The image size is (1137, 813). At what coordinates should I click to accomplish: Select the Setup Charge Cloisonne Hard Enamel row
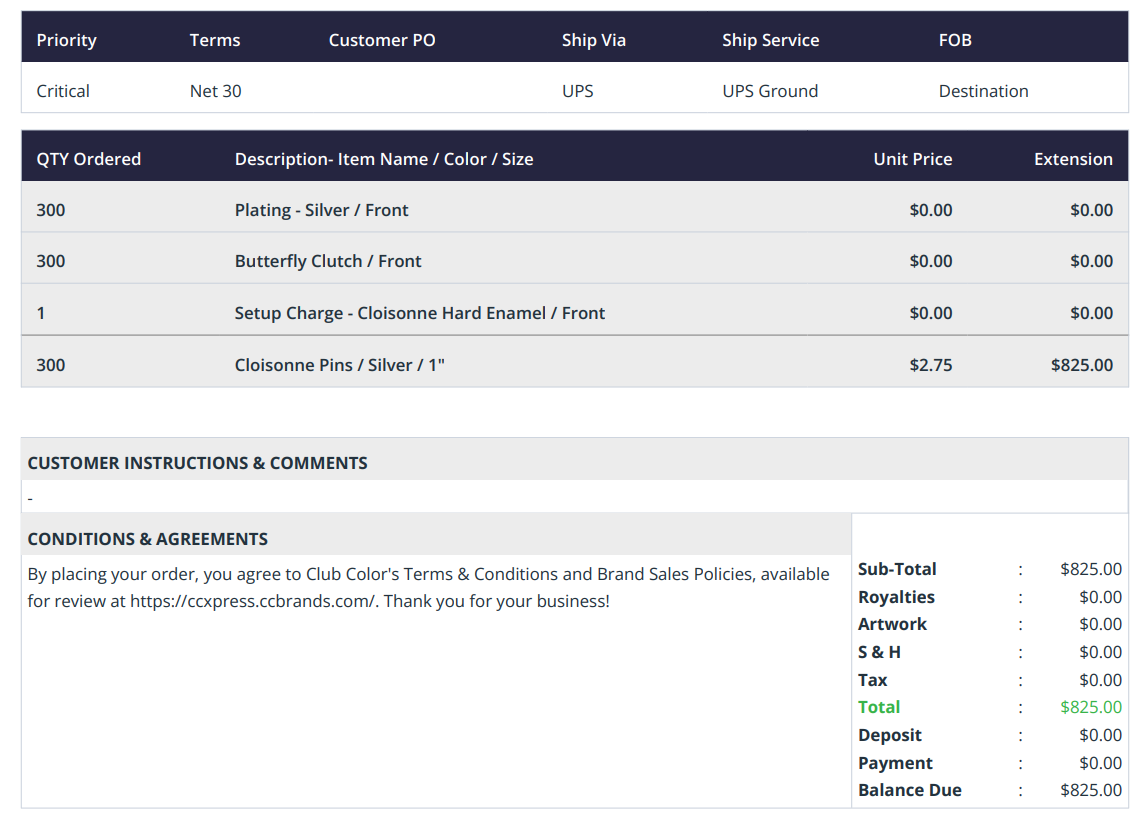[574, 313]
